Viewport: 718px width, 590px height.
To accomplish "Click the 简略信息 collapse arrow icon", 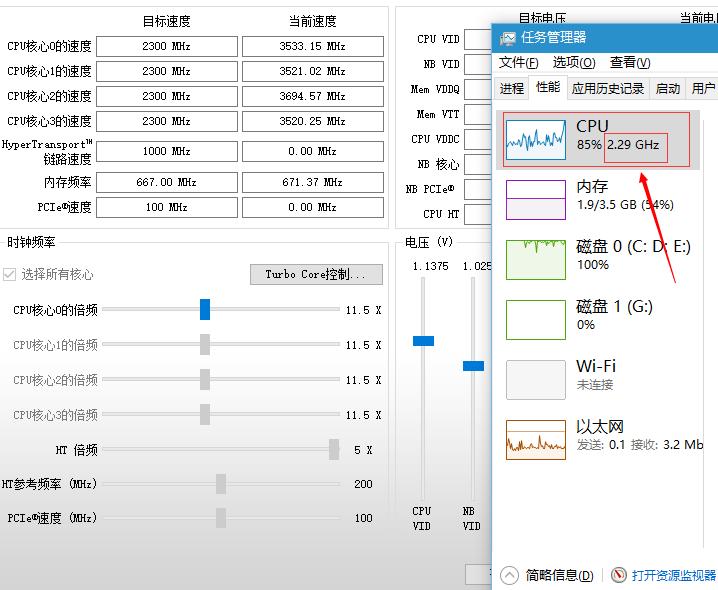I will [509, 575].
